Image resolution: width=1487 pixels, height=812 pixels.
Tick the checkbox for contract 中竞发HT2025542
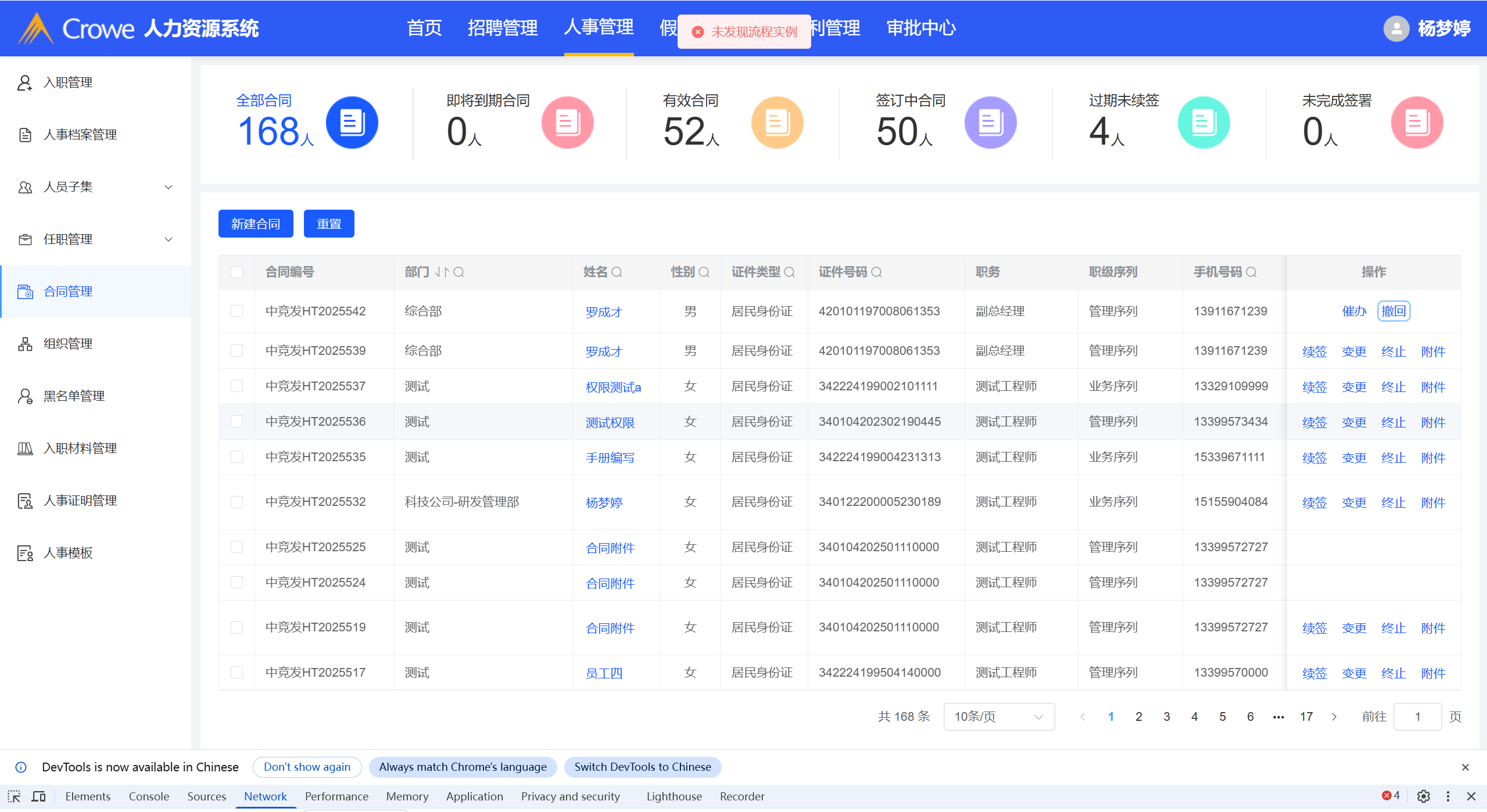coord(237,311)
